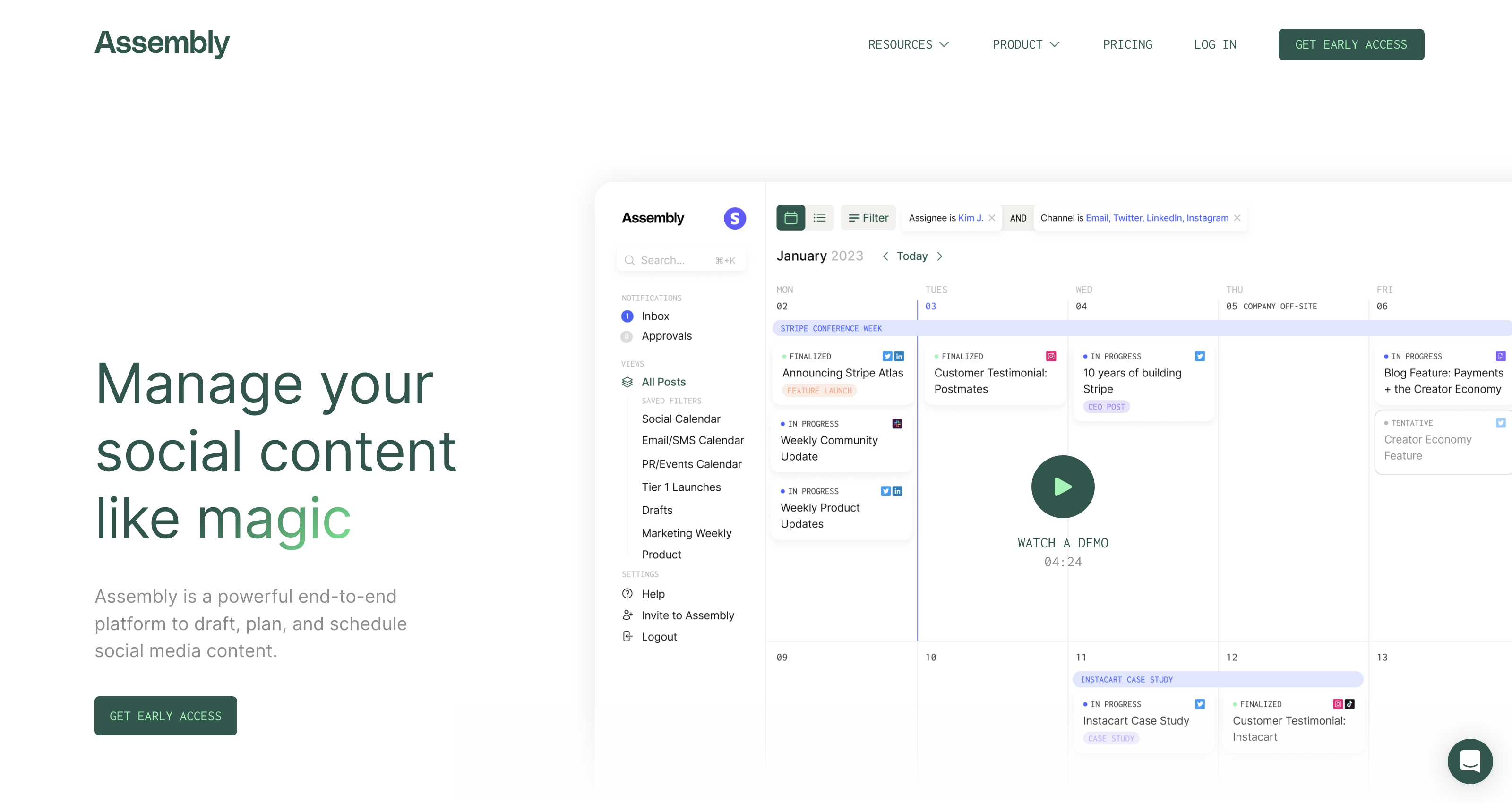Switch to calendar view
The width and height of the screenshot is (1512, 803).
[790, 218]
